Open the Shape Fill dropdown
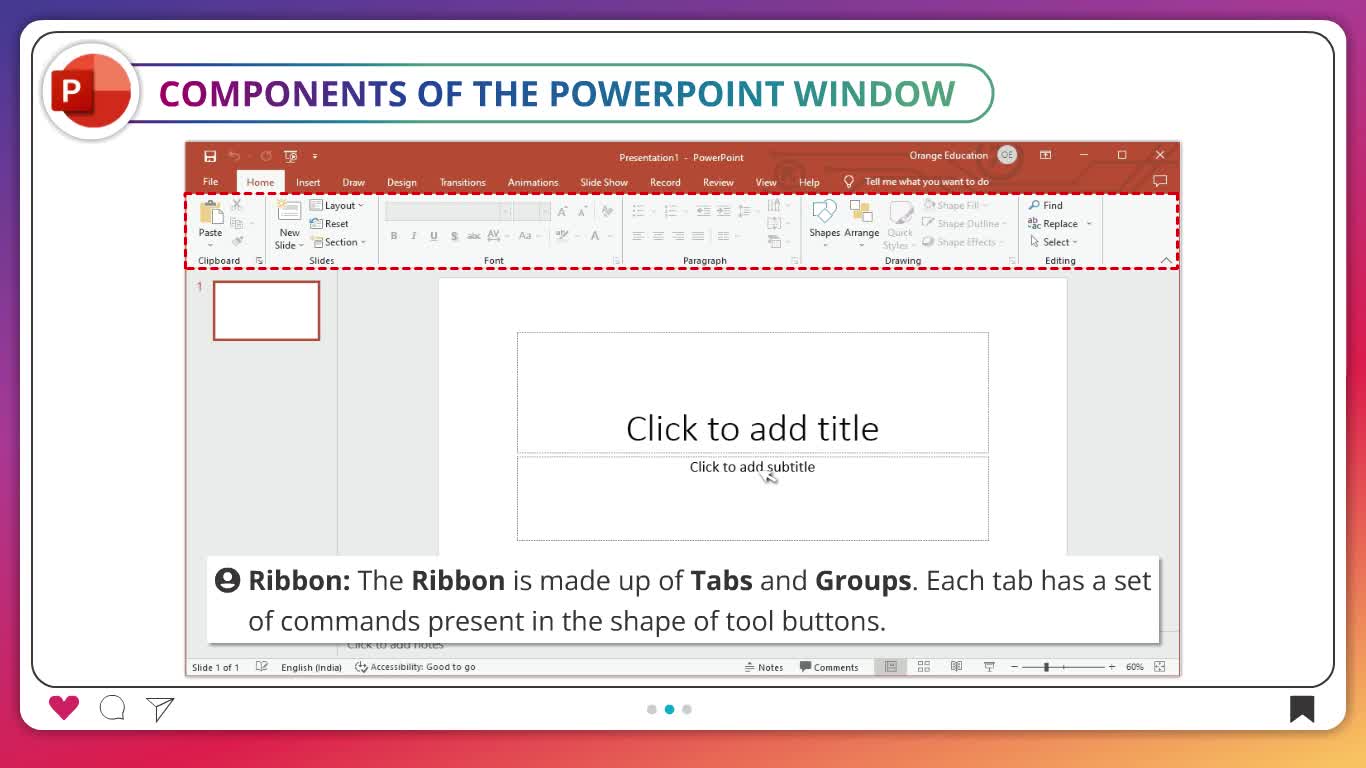This screenshot has height=768, width=1366. coord(956,205)
